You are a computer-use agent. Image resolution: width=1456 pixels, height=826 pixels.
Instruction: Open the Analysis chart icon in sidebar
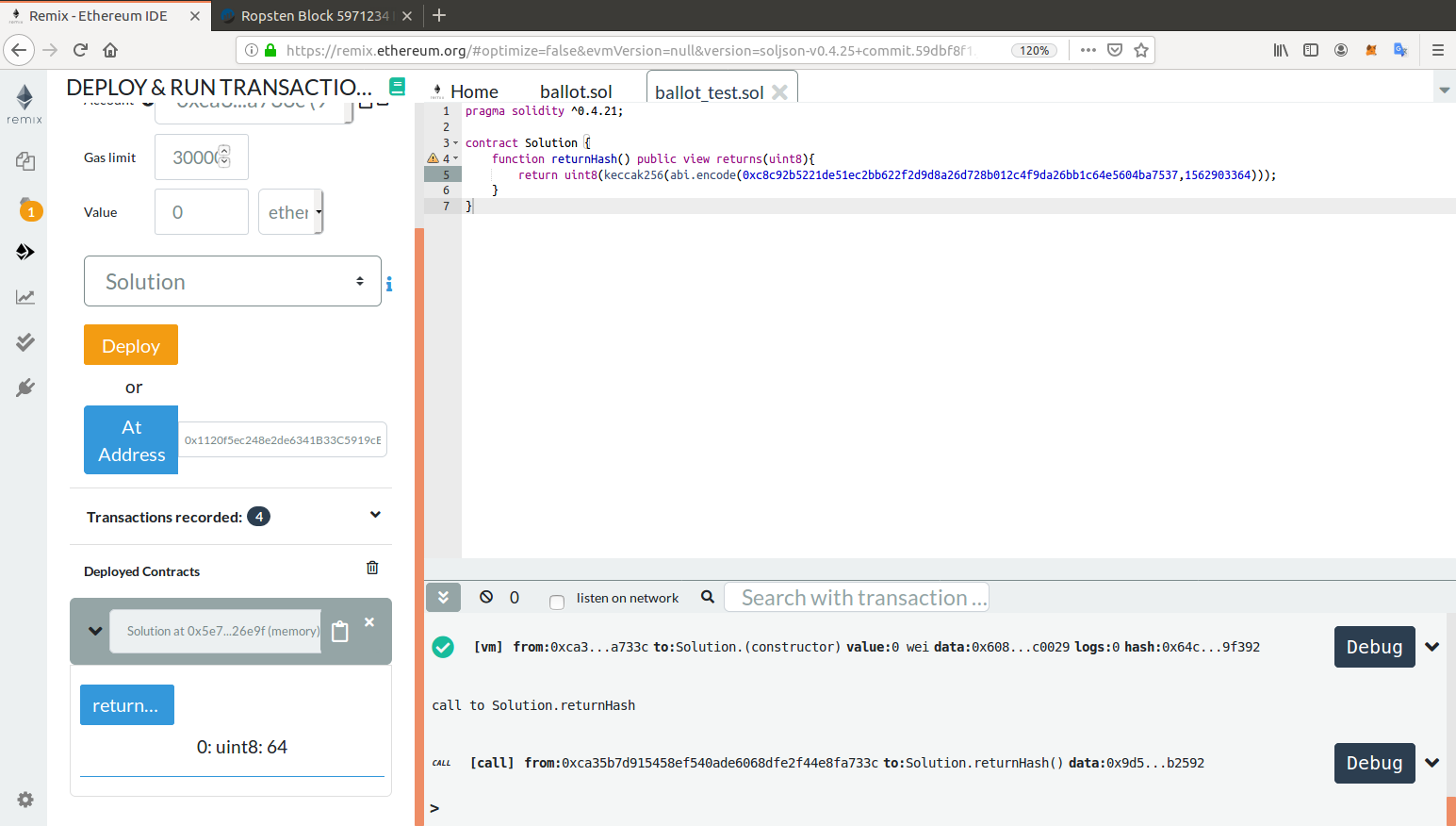coord(25,297)
